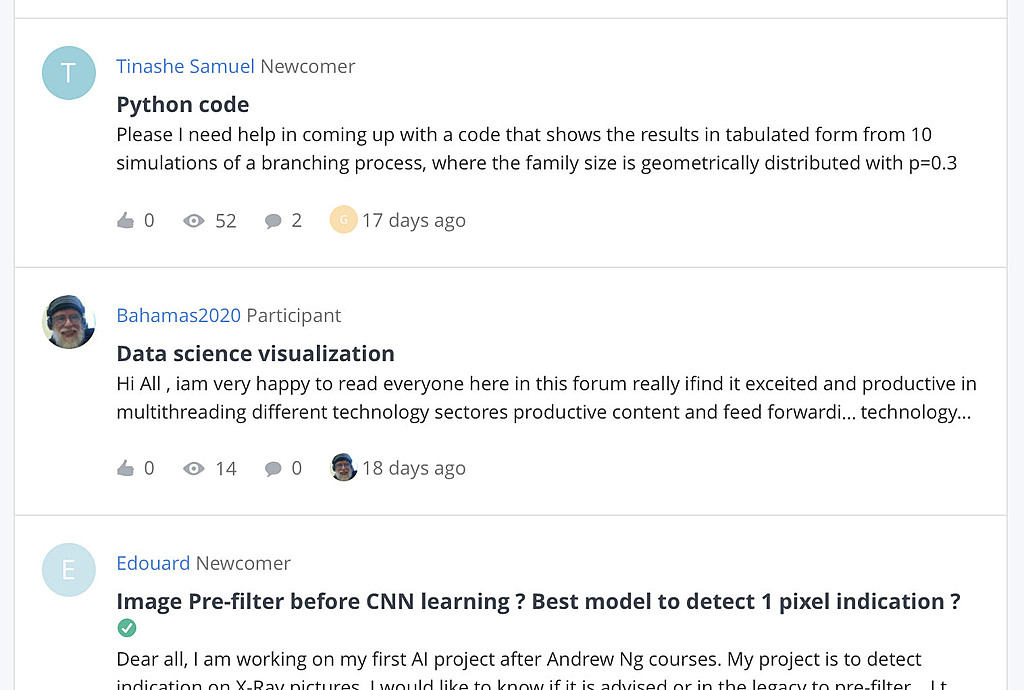Click Edouard's letter E avatar
The width and height of the screenshot is (1024, 690).
coord(69,570)
